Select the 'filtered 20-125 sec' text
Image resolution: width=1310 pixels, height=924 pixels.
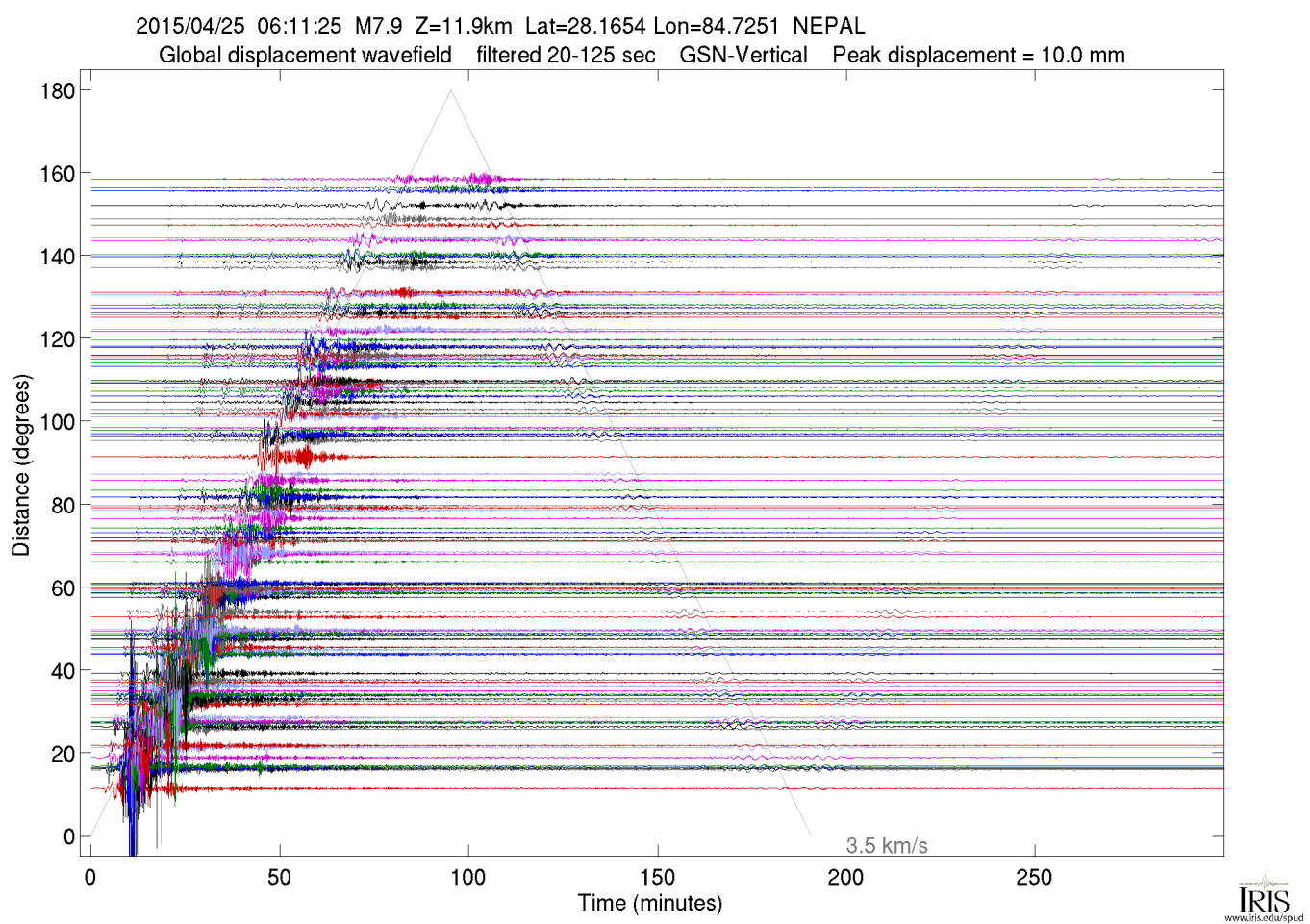tap(566, 55)
